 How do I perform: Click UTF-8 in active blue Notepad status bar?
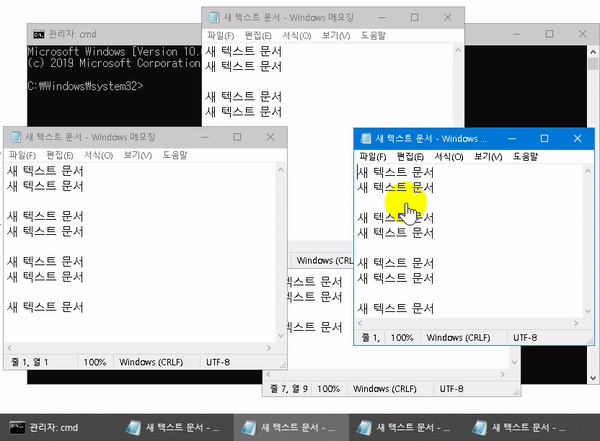[x=525, y=338]
